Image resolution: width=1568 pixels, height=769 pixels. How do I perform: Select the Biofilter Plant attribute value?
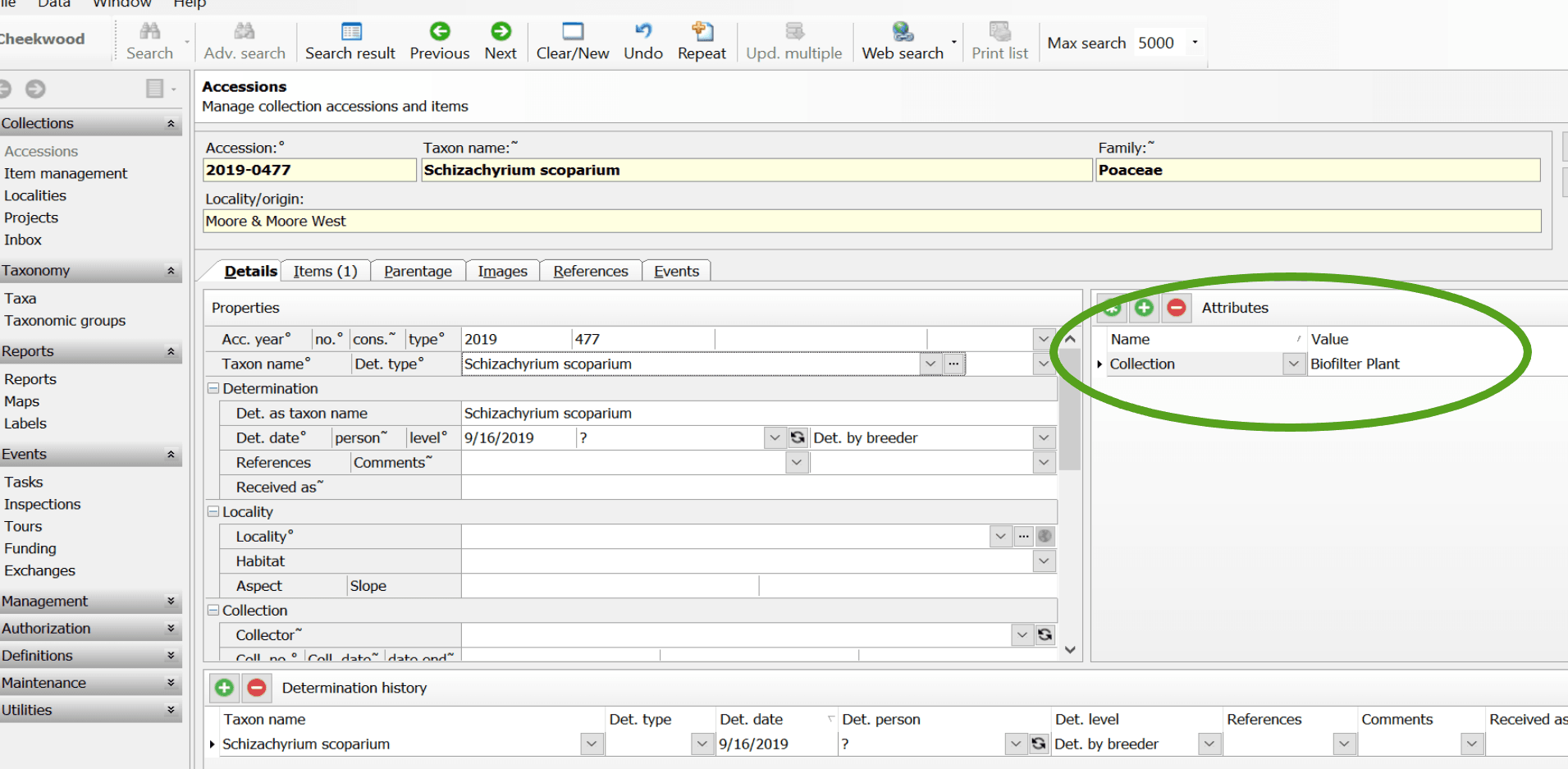point(1355,364)
